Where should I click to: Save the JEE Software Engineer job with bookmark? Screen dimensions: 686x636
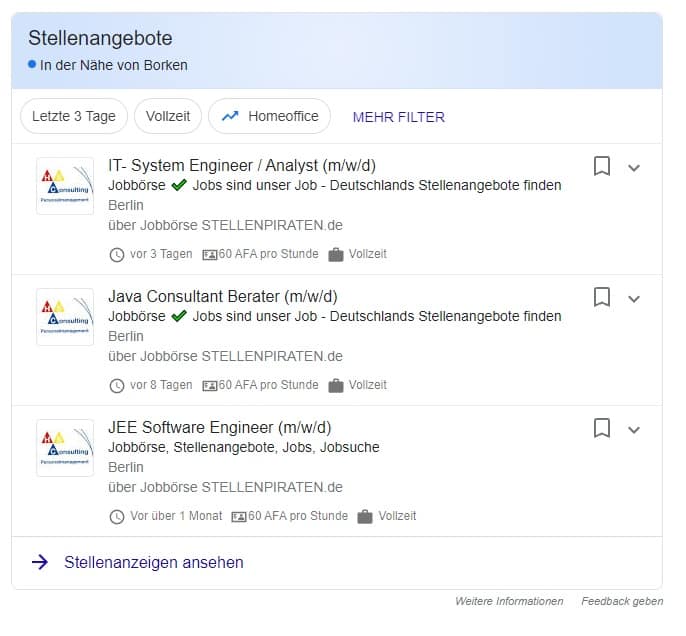coord(602,428)
